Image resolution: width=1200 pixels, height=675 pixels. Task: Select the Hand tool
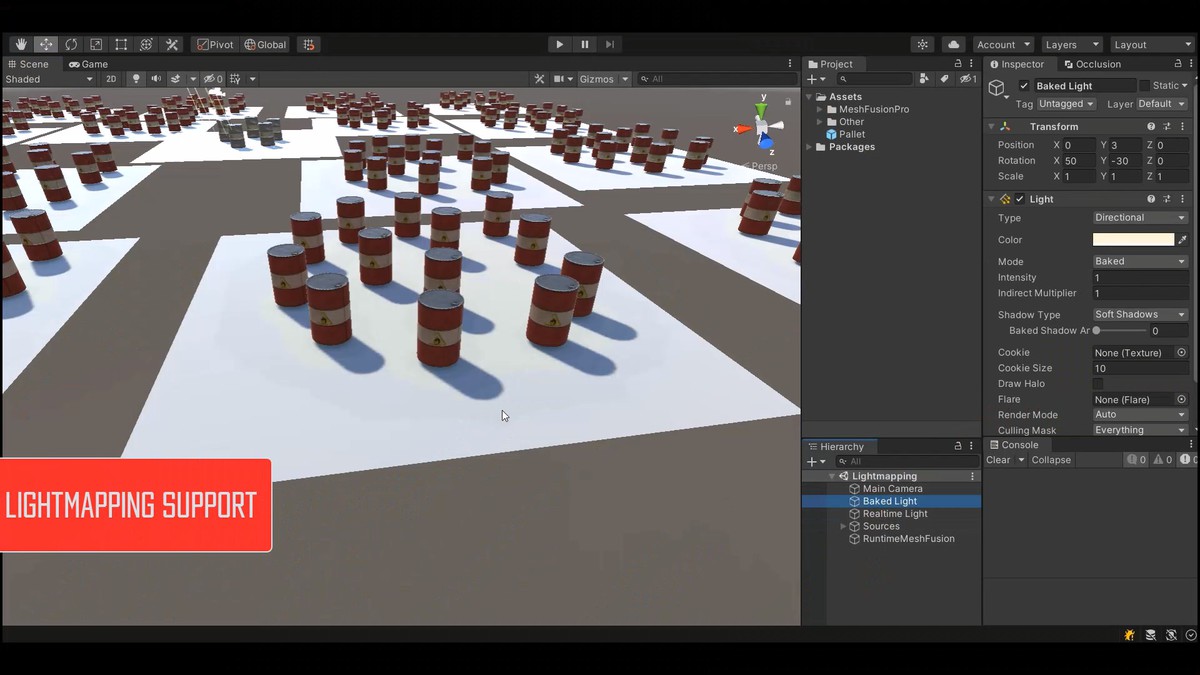point(21,44)
